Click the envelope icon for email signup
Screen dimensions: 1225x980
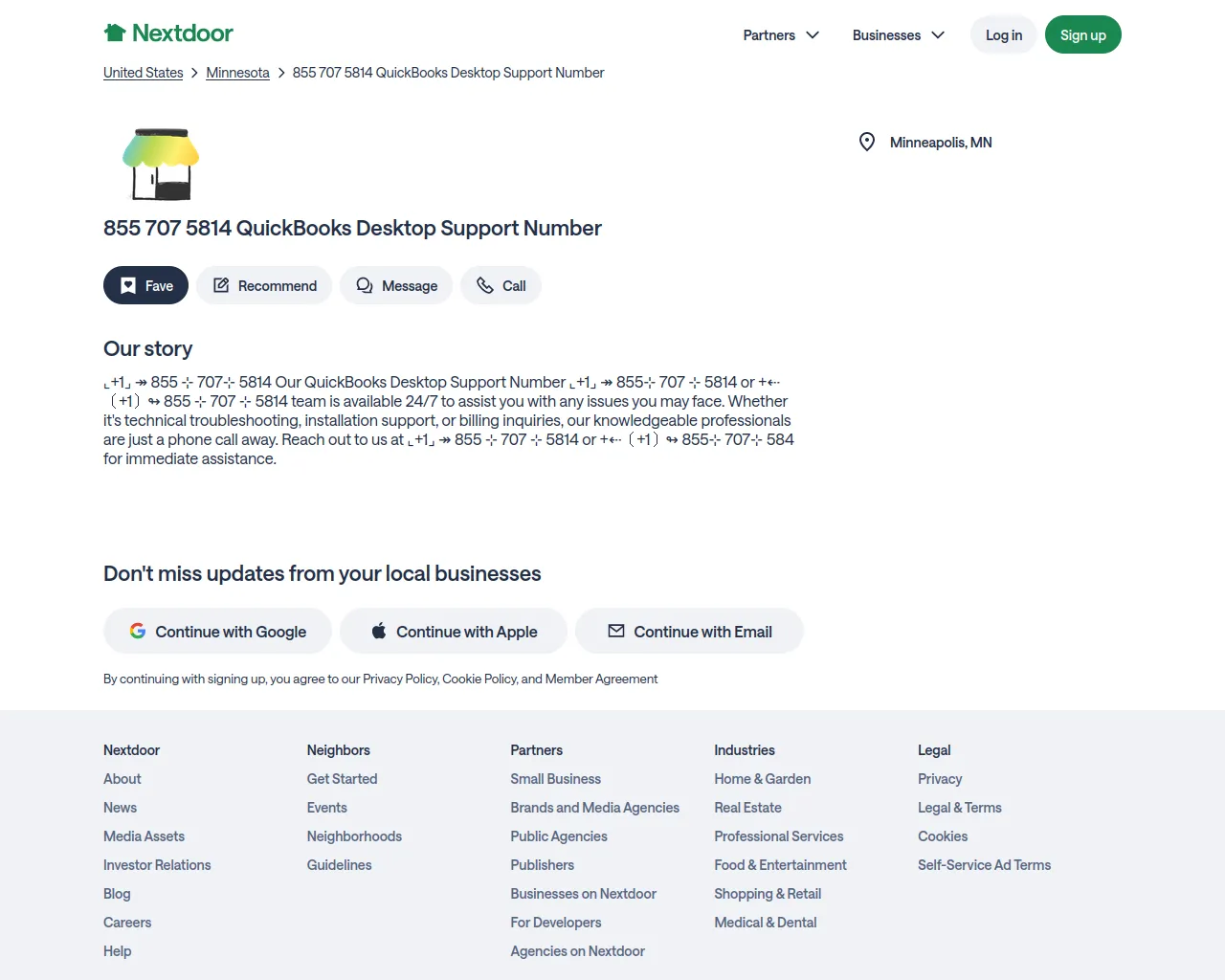(x=616, y=631)
